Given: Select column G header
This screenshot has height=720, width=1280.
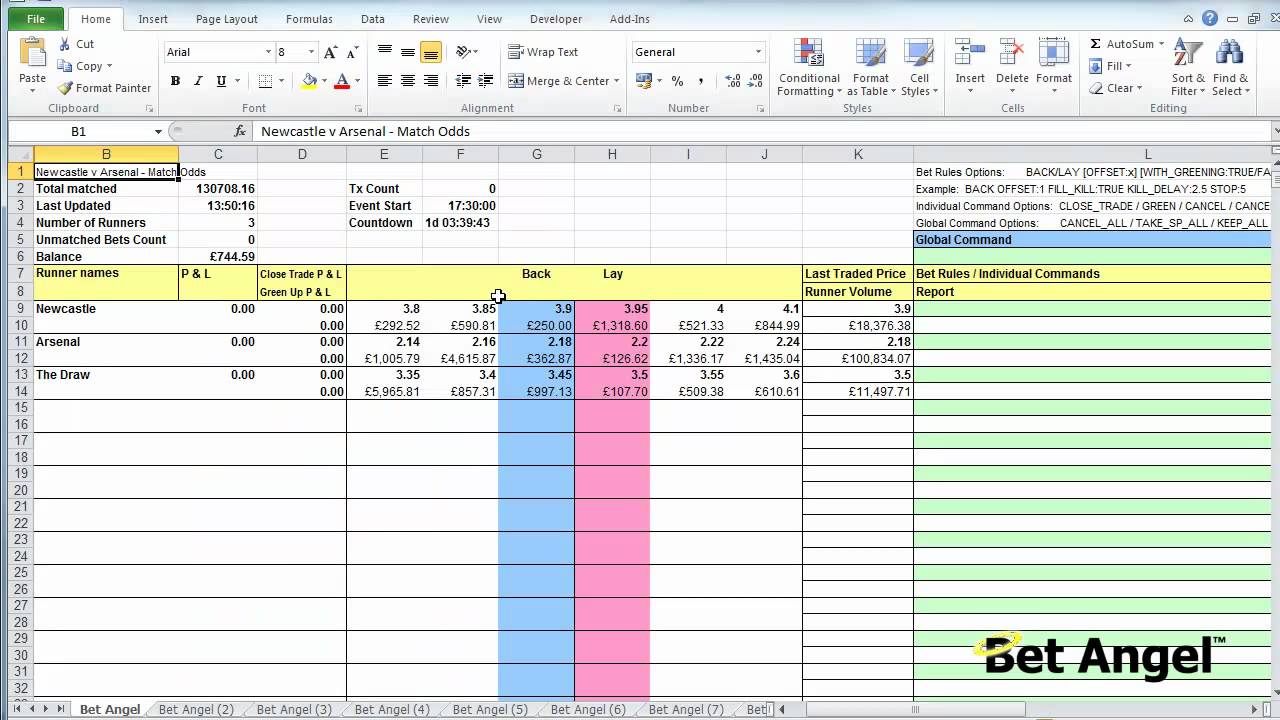Looking at the screenshot, I should 536,154.
